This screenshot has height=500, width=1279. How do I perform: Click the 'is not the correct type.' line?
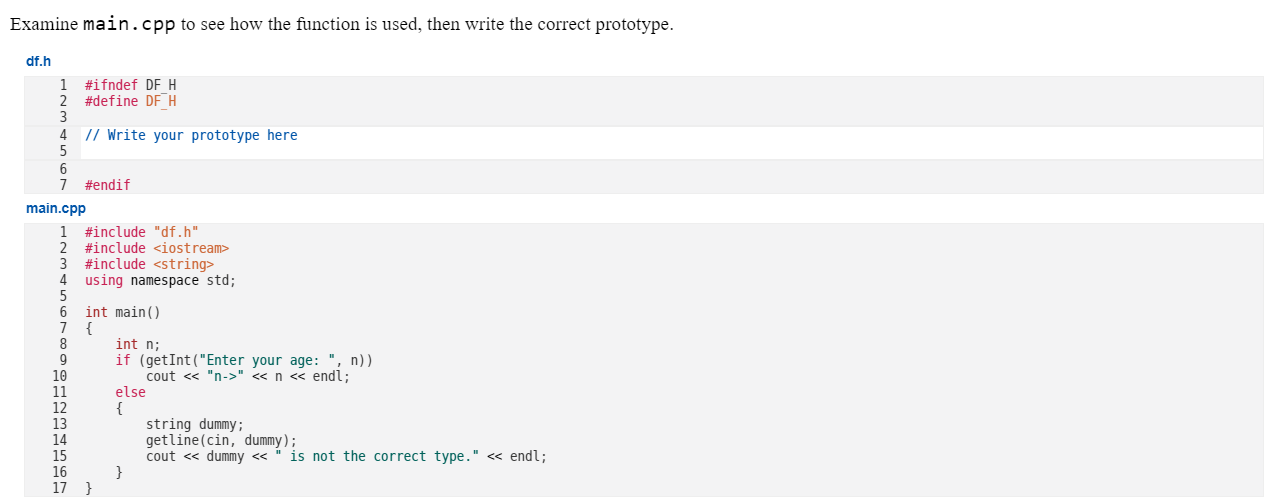[346, 456]
